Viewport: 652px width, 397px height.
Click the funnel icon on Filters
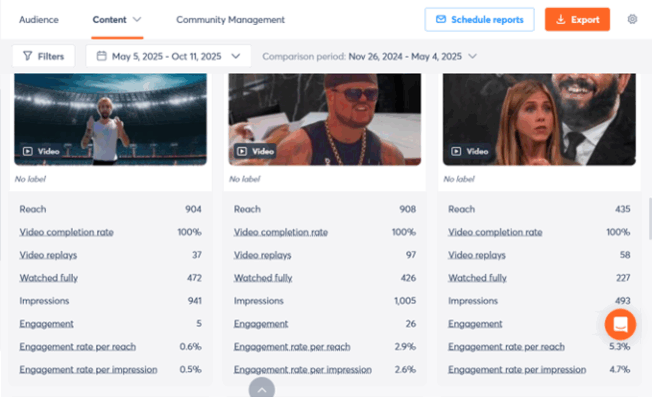click(27, 56)
